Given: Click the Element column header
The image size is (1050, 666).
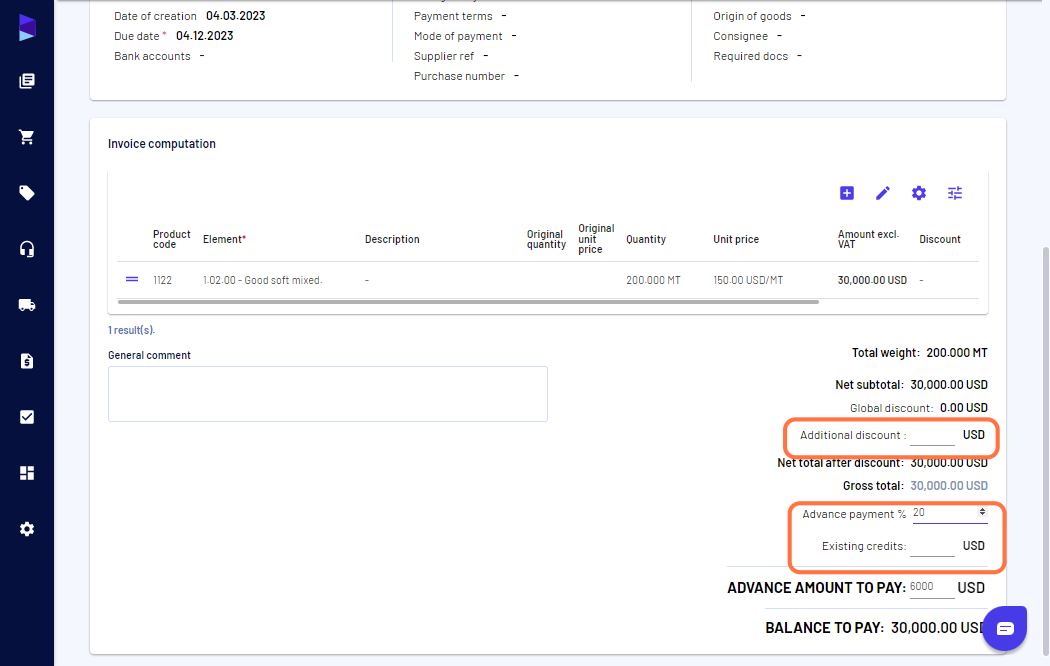Looking at the screenshot, I should (x=224, y=240).
